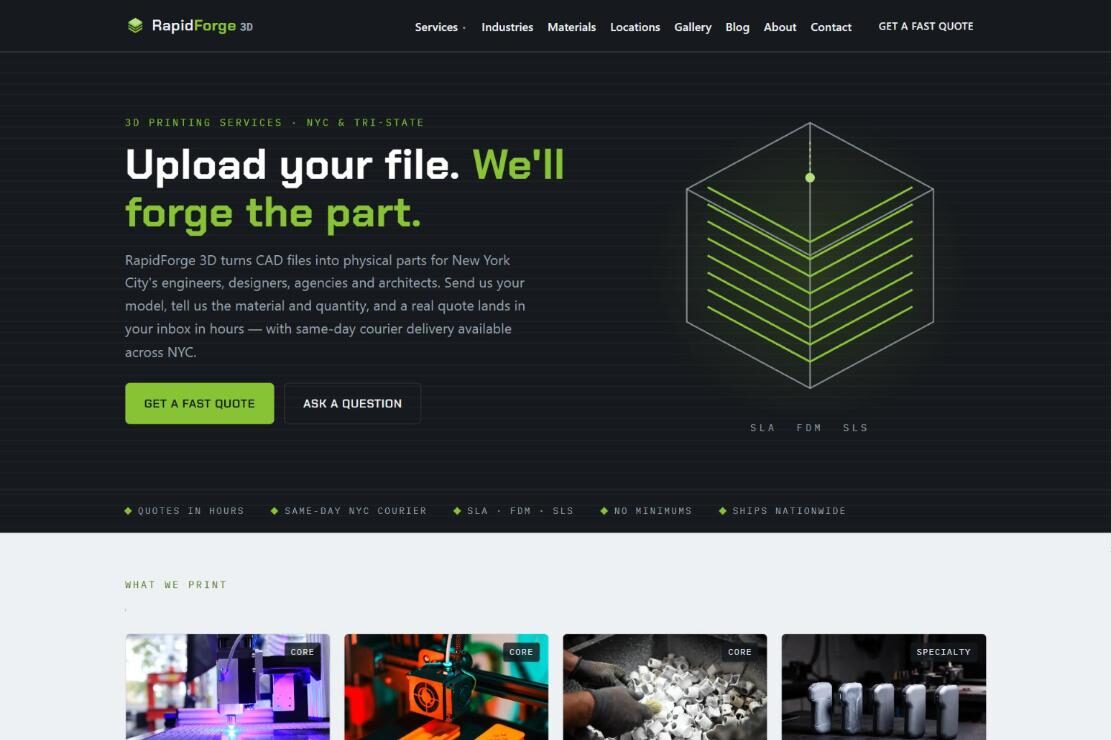Click the diamond icon beside NO MINIMUMS
The image size is (1111, 740).
coord(604,510)
